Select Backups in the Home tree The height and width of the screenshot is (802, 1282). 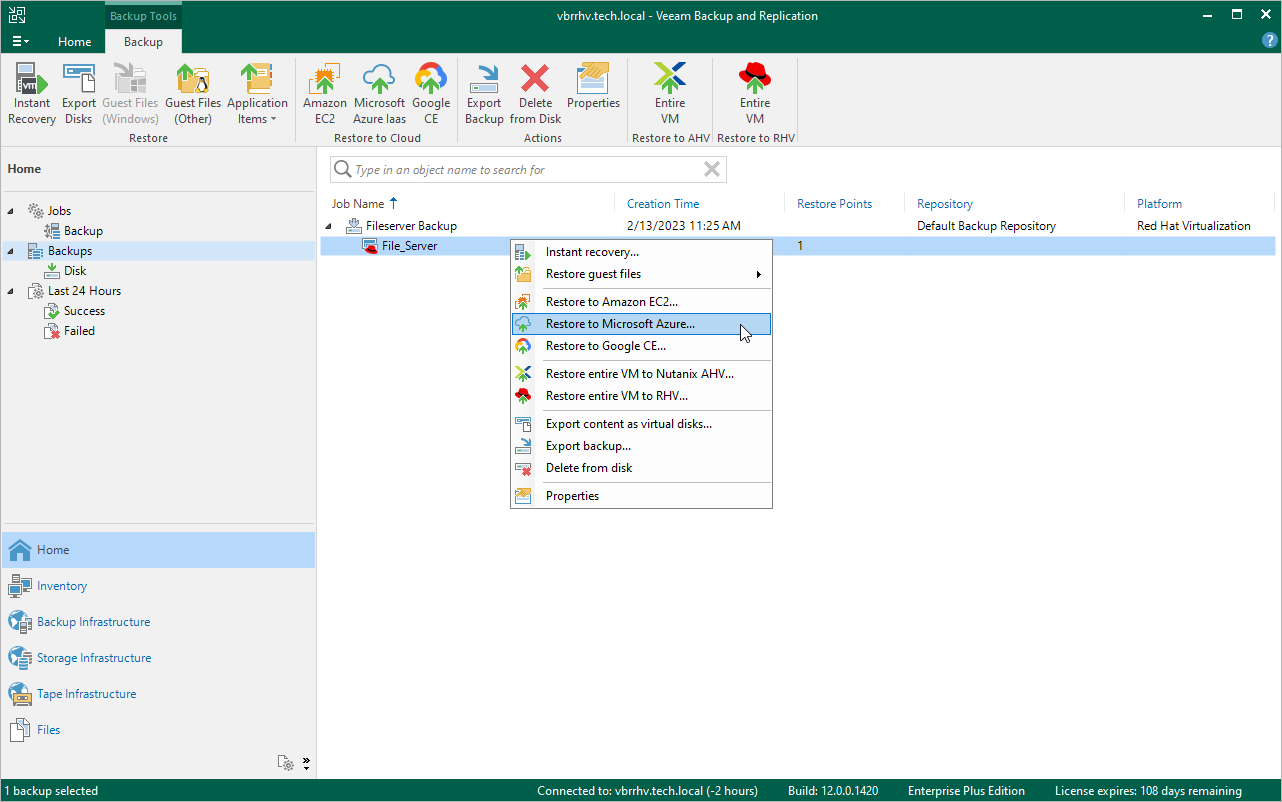point(69,251)
